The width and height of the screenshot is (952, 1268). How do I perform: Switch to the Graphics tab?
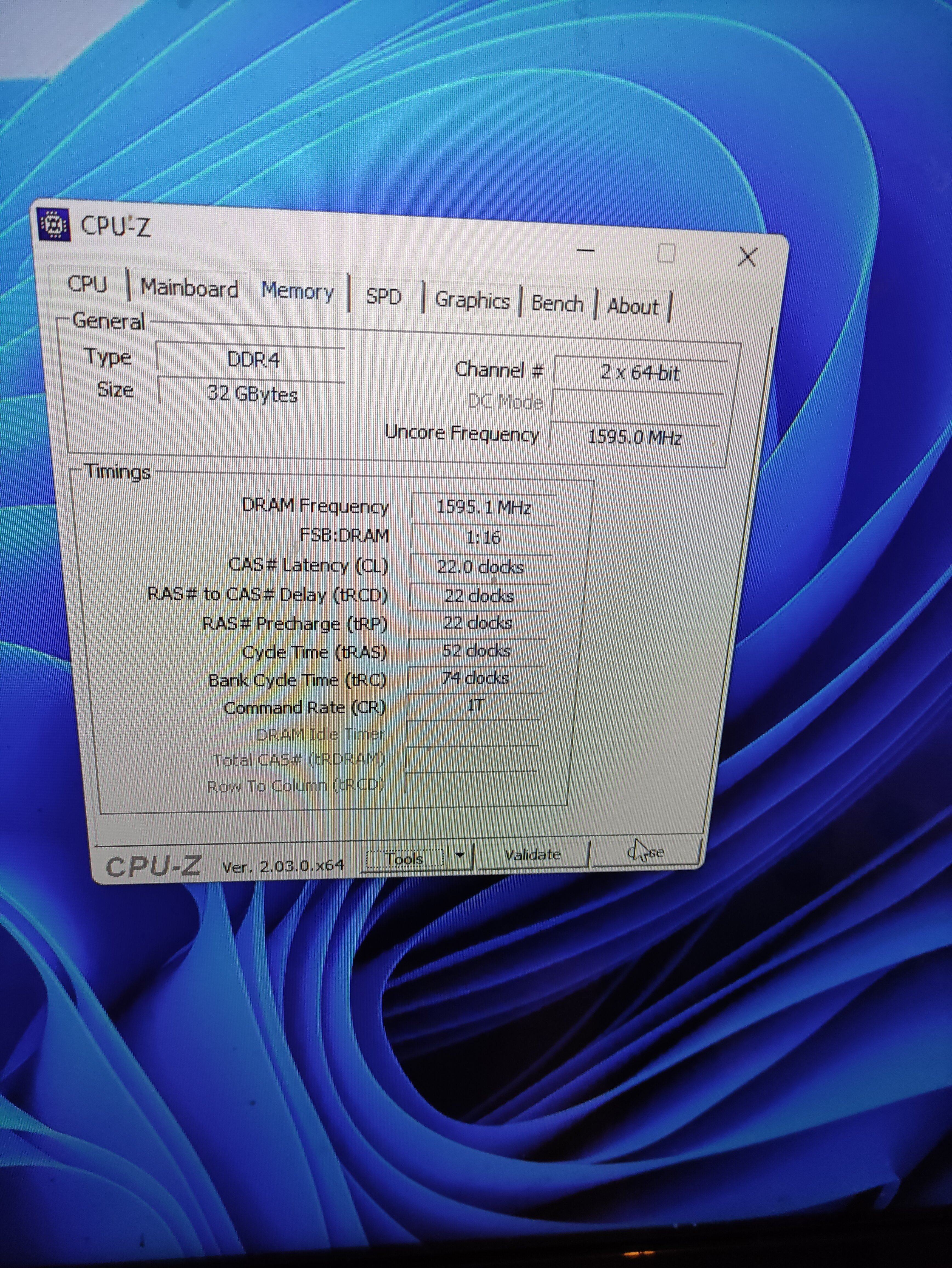click(472, 300)
